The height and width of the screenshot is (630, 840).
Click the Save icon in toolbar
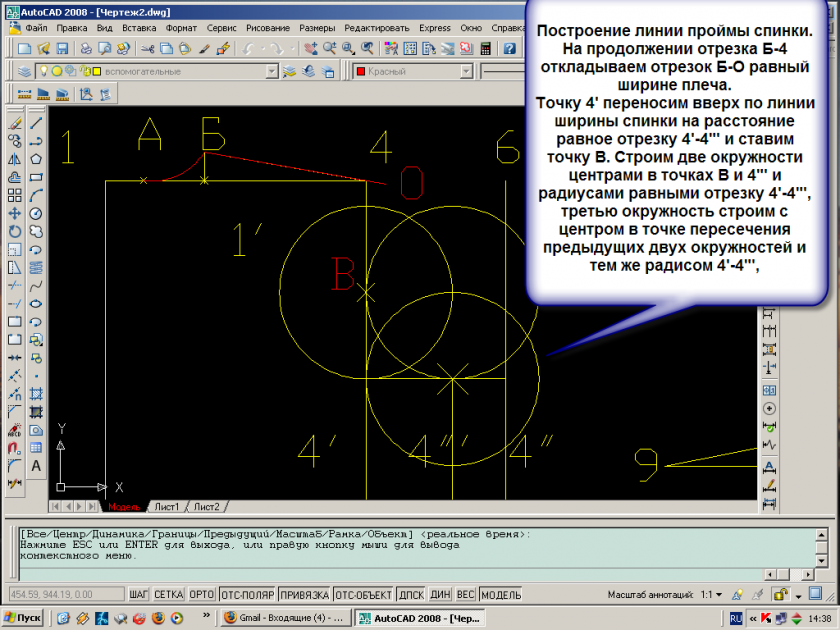pyautogui.click(x=62, y=48)
